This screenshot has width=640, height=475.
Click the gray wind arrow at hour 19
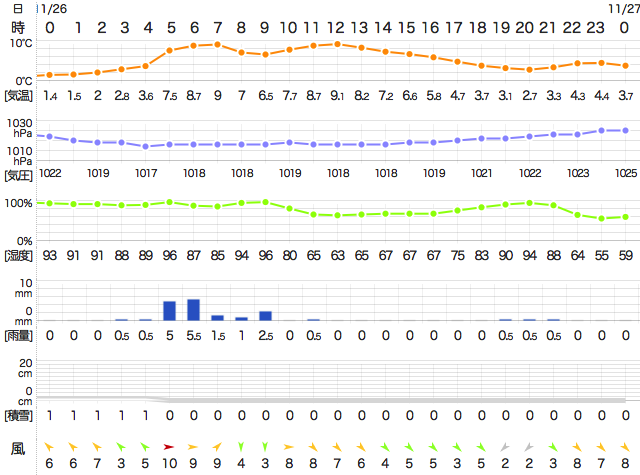[505, 446]
